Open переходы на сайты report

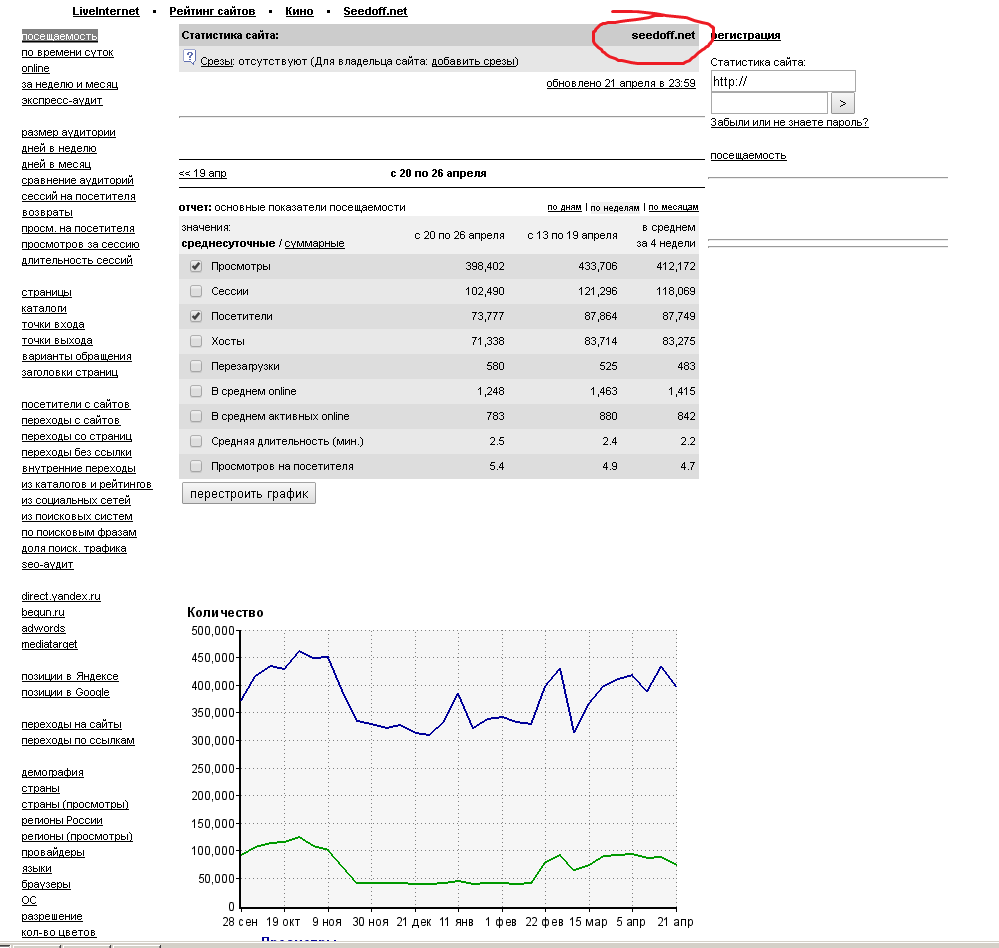(x=71, y=724)
